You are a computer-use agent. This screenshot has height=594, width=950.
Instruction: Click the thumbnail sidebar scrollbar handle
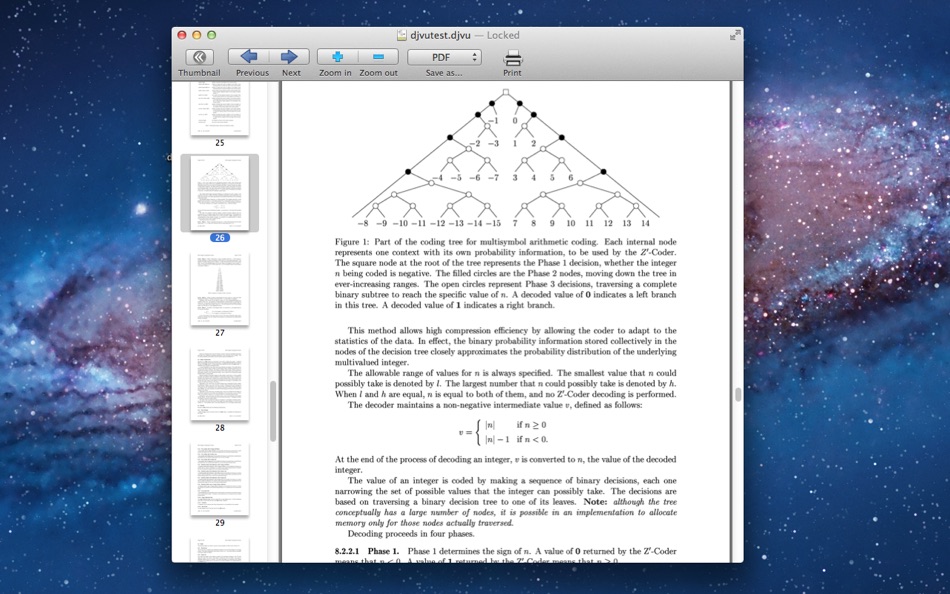click(x=273, y=410)
